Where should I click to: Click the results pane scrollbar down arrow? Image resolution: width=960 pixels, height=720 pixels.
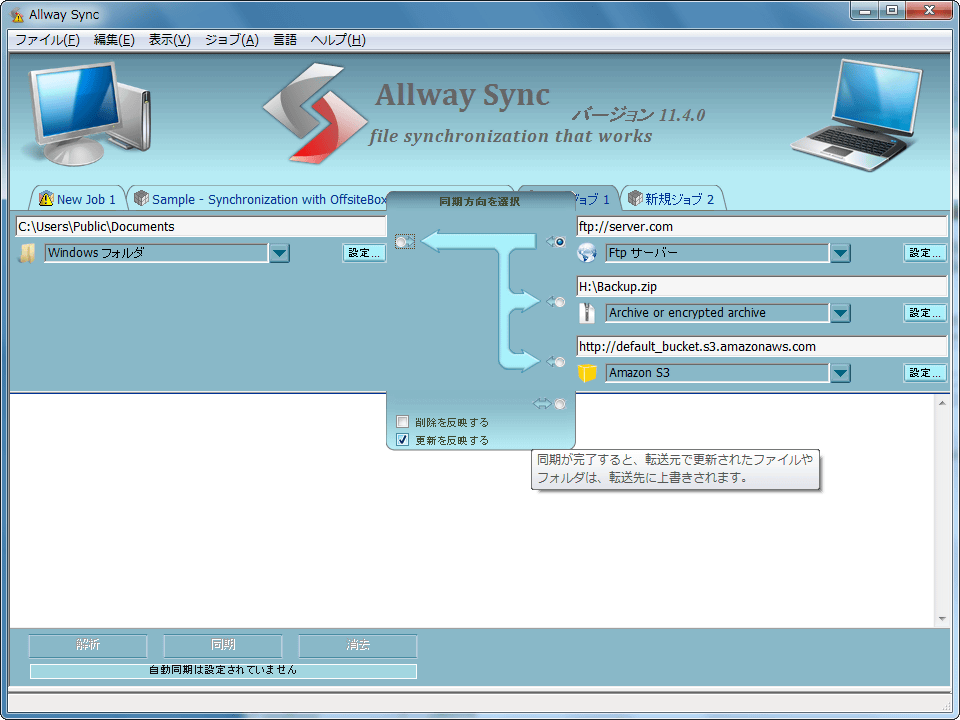click(942, 619)
